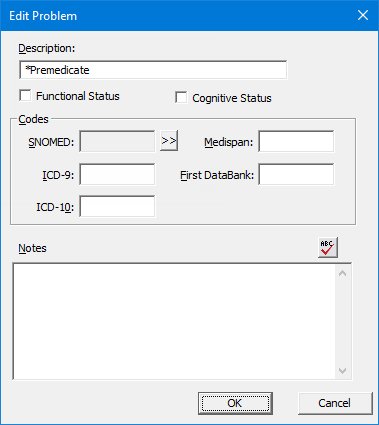Screen dimensions: 379x425
Task: Confirm changes with the OK button
Action: coord(235,403)
